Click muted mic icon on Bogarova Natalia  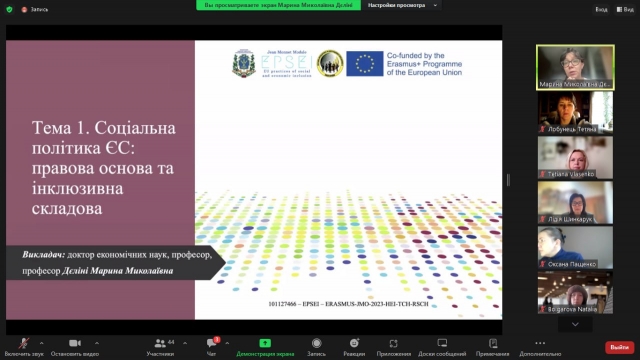tap(542, 309)
